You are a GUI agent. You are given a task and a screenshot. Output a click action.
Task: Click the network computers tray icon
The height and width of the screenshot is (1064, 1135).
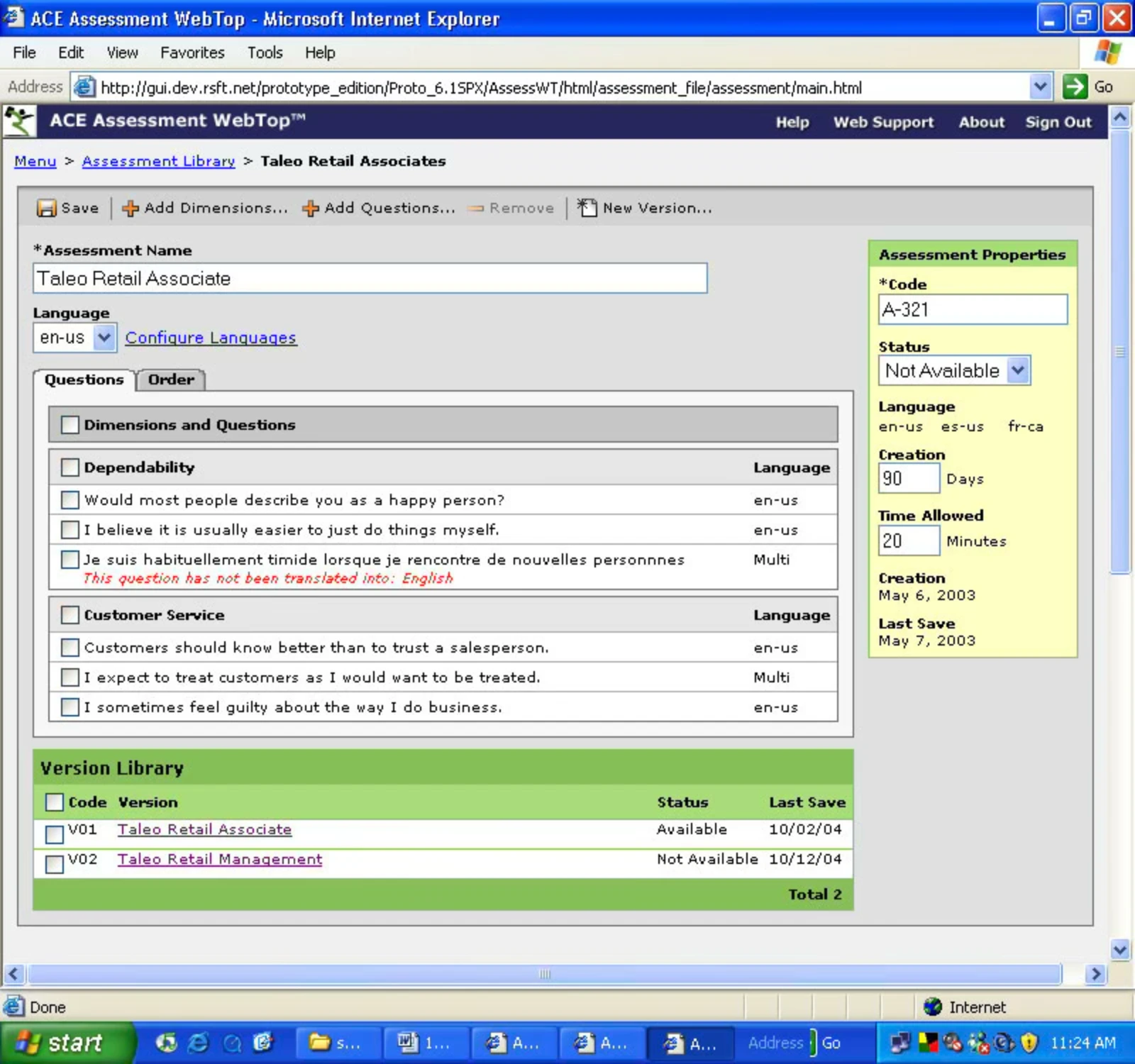(x=901, y=1042)
